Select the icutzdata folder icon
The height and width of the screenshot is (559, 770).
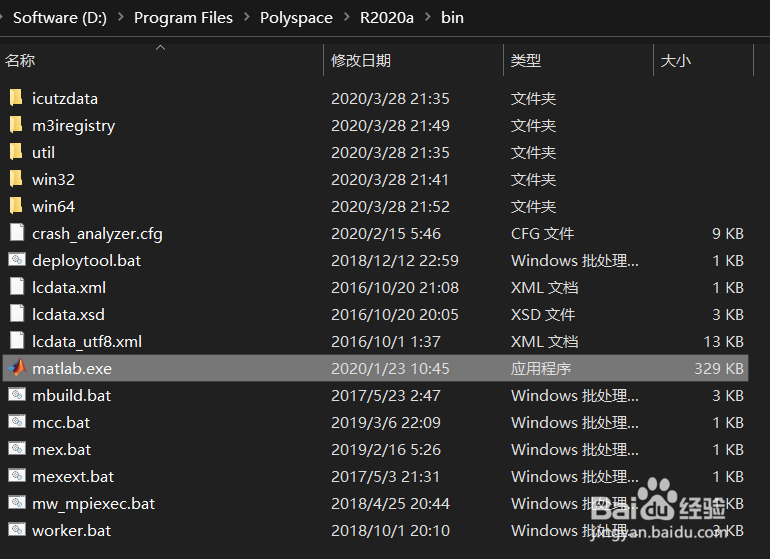click(x=16, y=98)
